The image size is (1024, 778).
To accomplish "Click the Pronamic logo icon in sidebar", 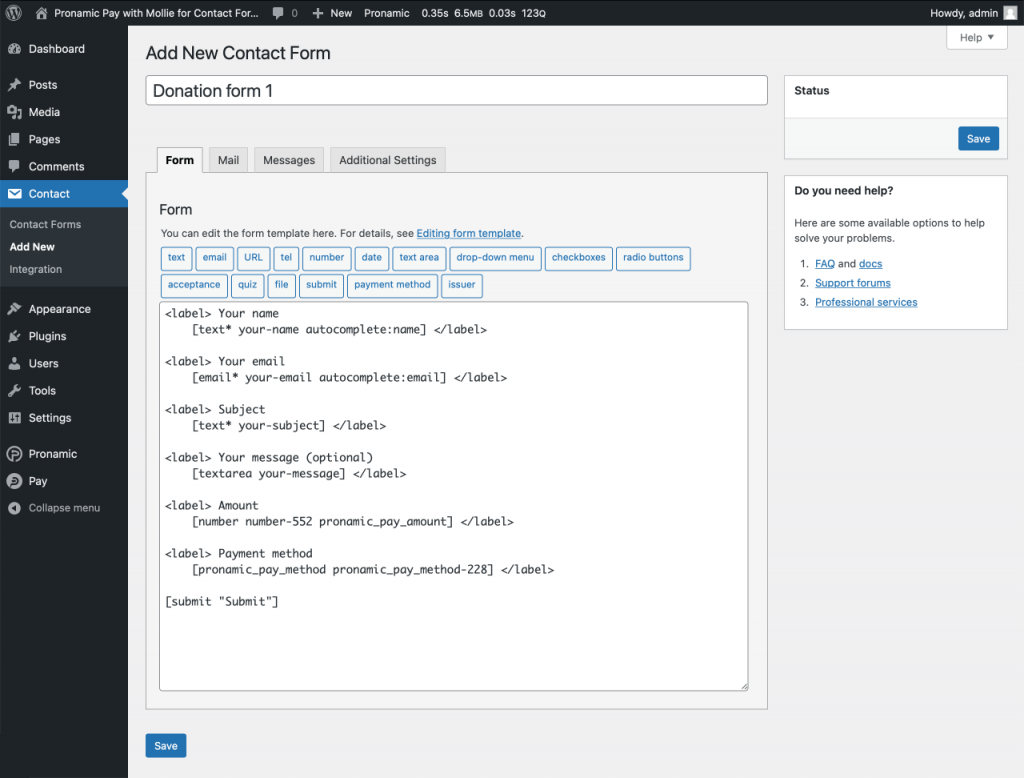I will [x=14, y=454].
